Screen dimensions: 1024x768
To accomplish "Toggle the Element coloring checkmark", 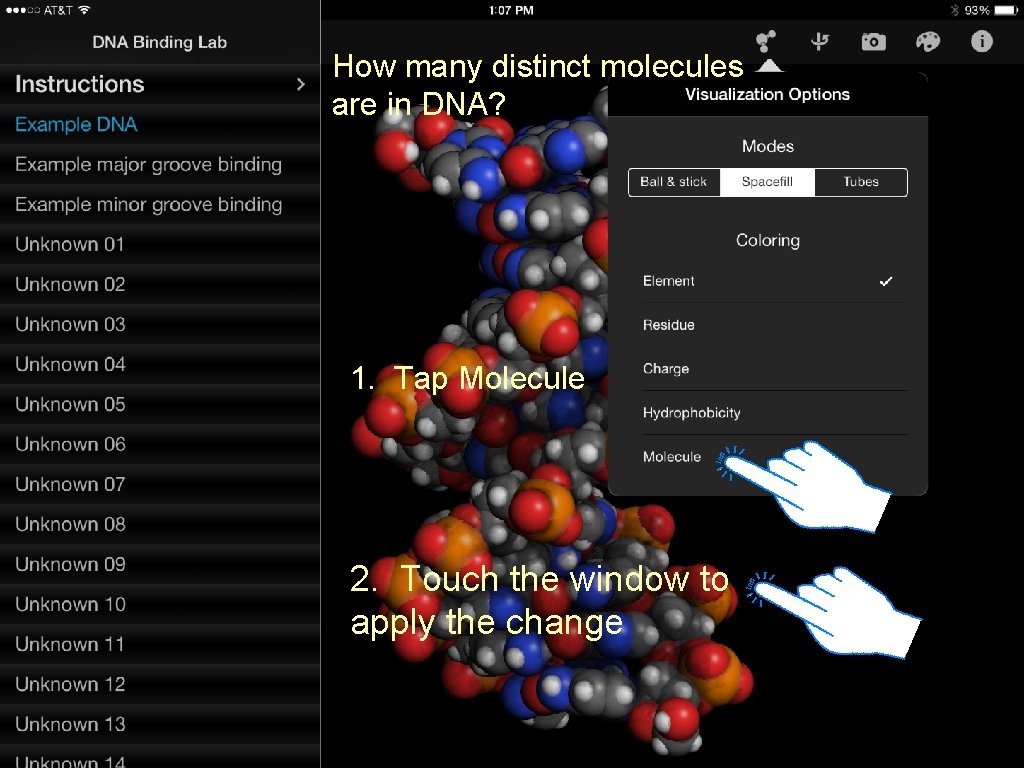I will tap(885, 281).
